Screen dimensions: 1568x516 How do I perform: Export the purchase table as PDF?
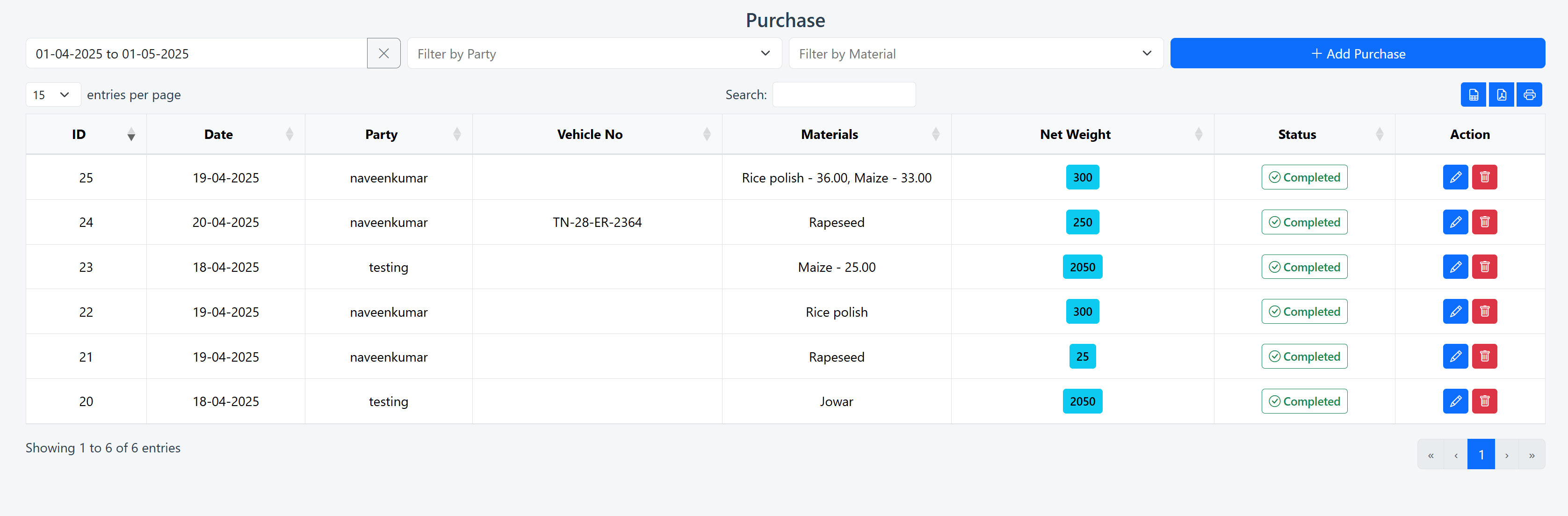(x=1501, y=94)
